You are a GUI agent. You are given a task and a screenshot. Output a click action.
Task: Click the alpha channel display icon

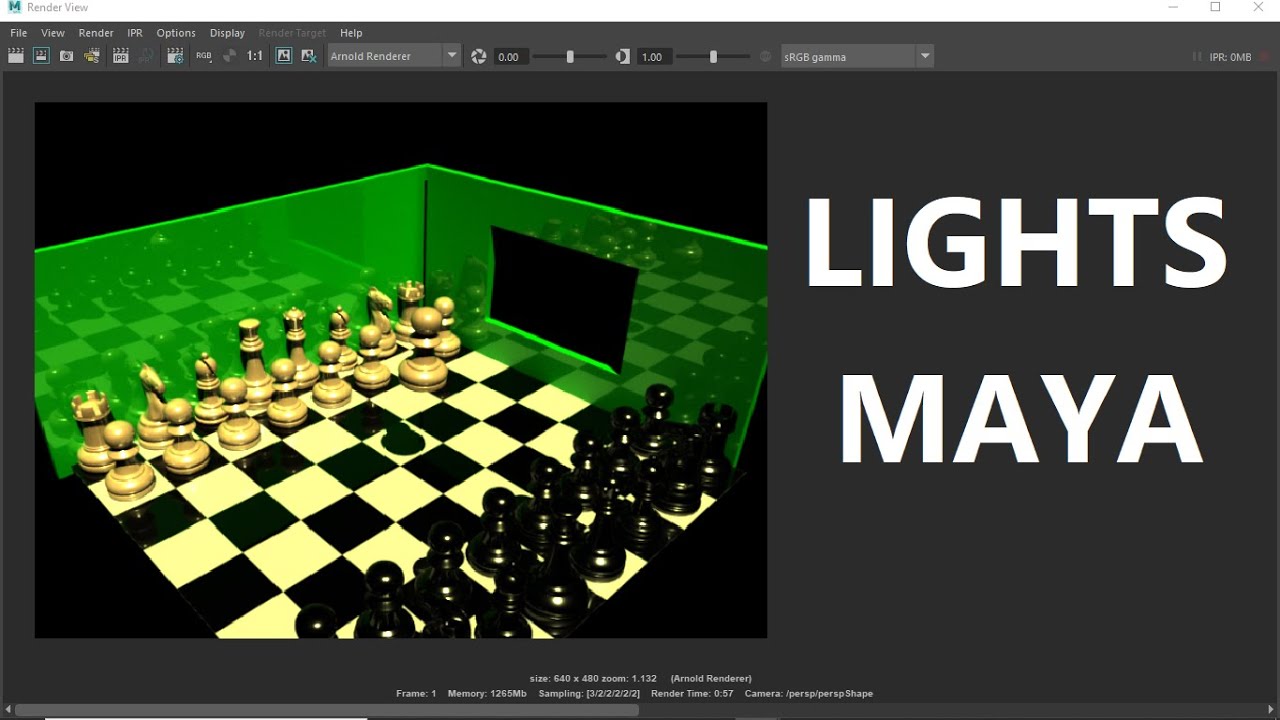[x=229, y=56]
